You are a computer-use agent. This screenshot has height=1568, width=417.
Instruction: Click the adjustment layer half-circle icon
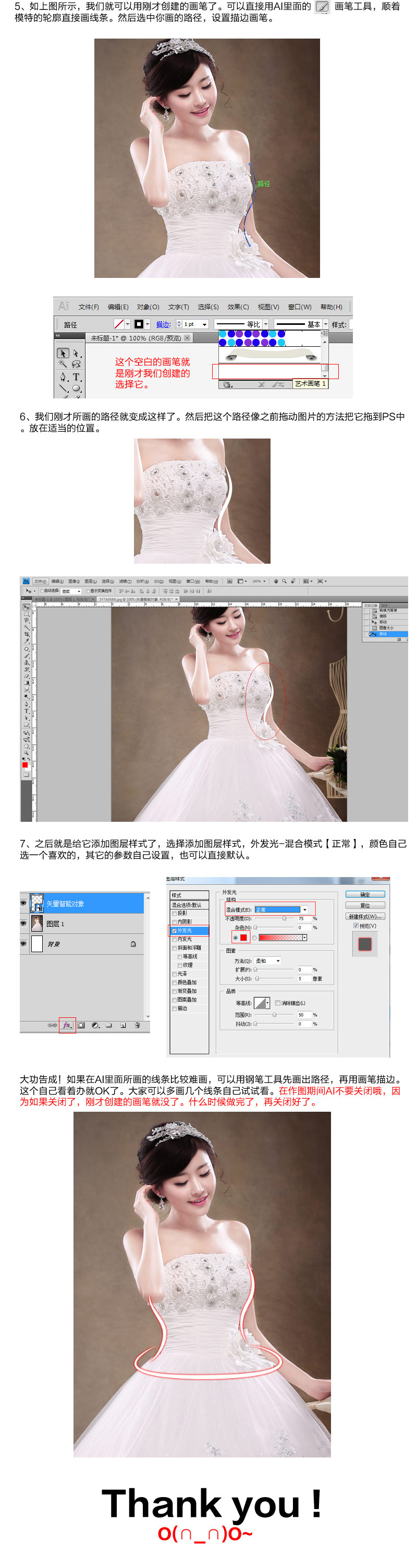(95, 1025)
